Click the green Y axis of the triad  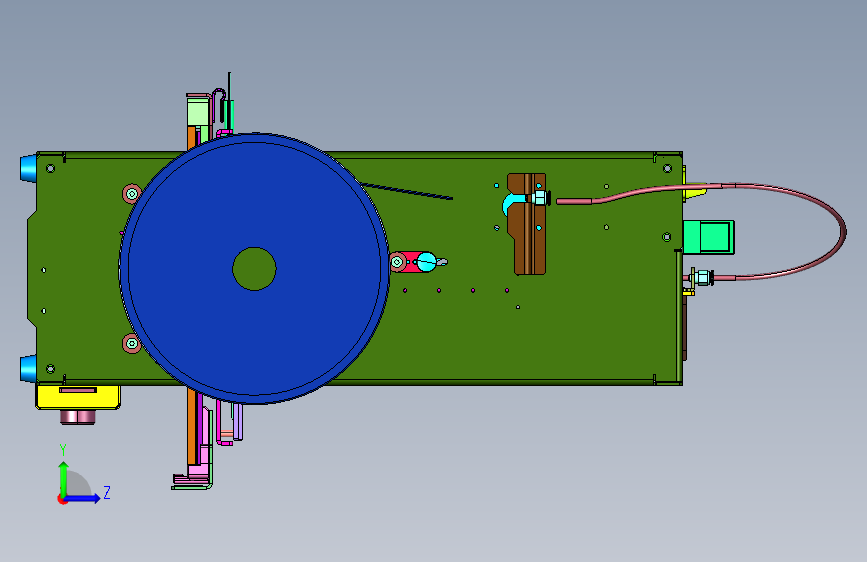(x=63, y=479)
